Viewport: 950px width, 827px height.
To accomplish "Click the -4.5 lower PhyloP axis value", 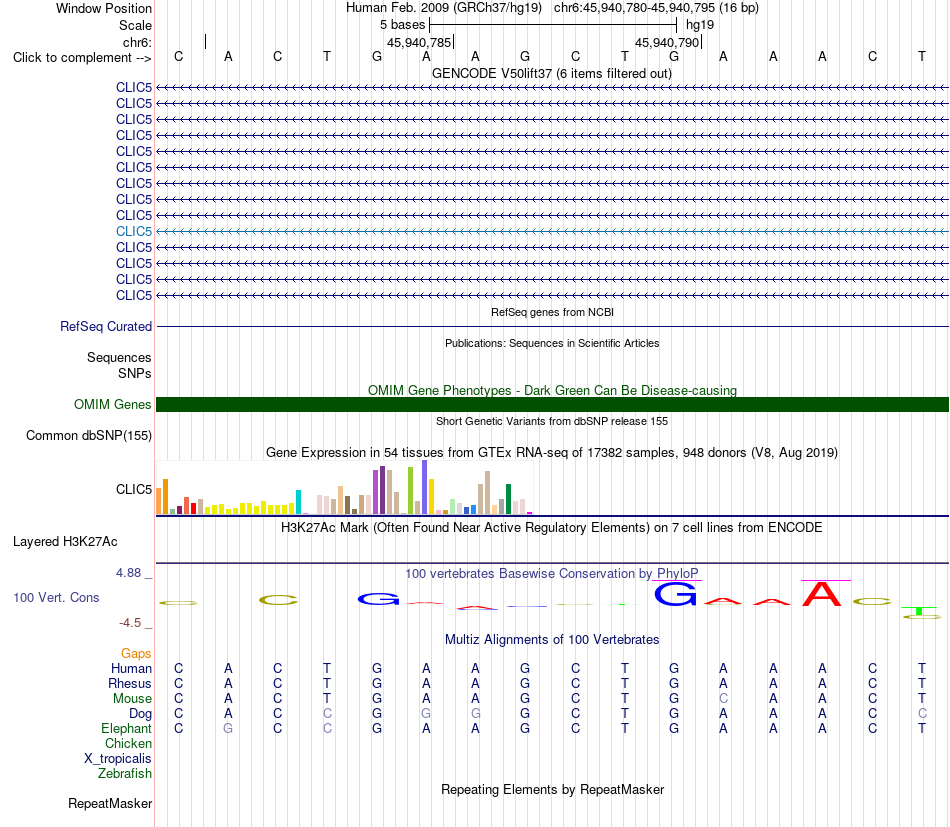I will pyautogui.click(x=130, y=623).
